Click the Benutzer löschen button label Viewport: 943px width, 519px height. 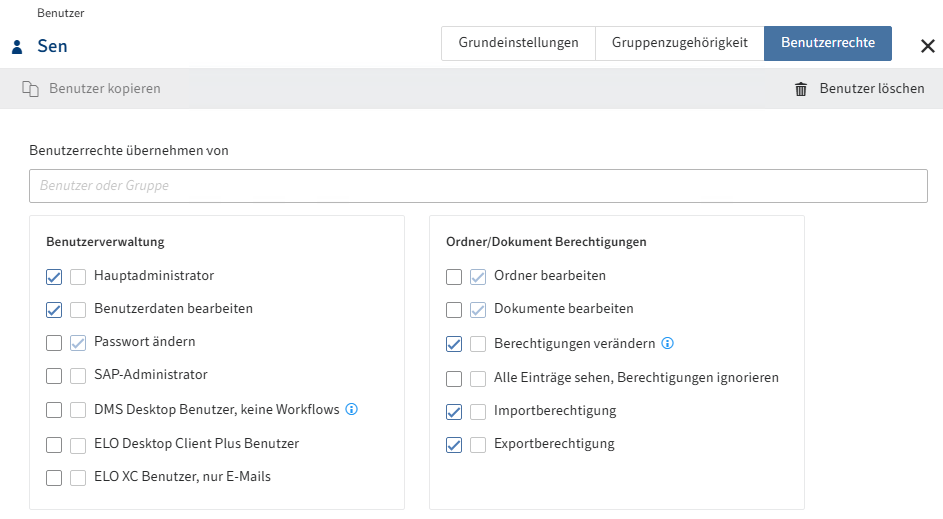[x=871, y=88]
